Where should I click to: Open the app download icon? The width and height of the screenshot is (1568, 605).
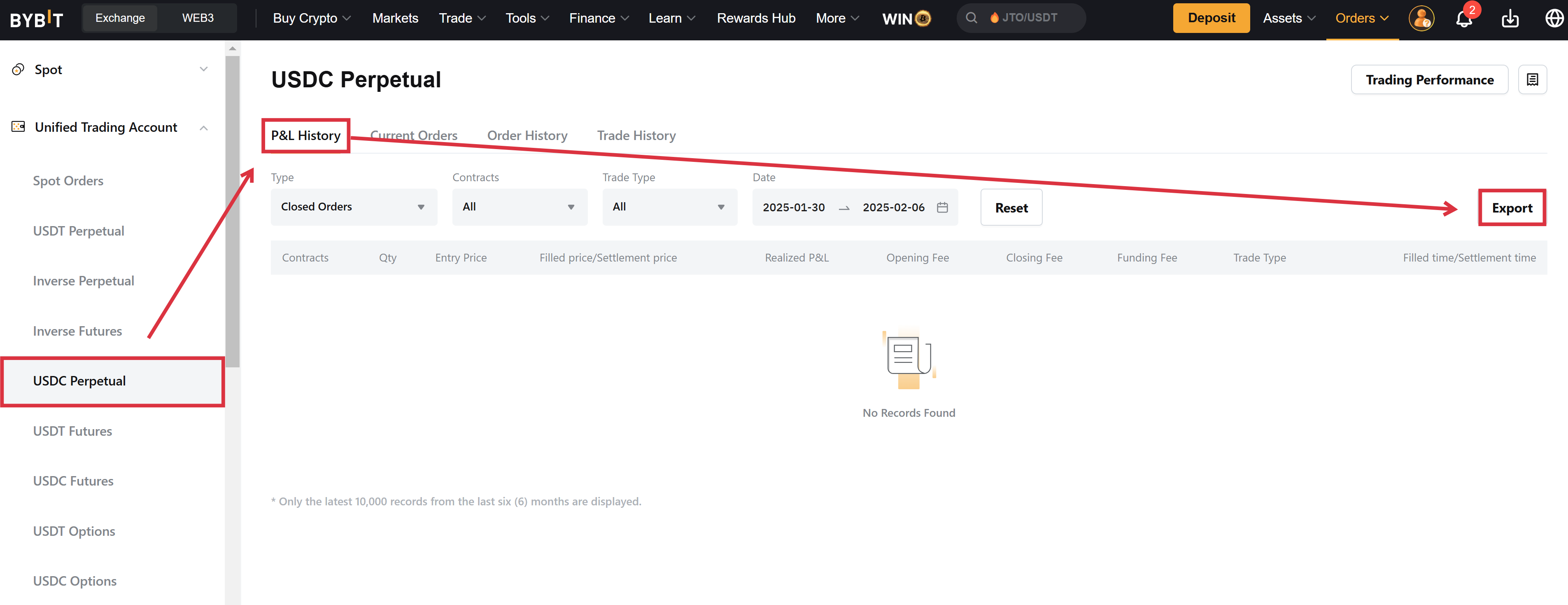(1510, 19)
